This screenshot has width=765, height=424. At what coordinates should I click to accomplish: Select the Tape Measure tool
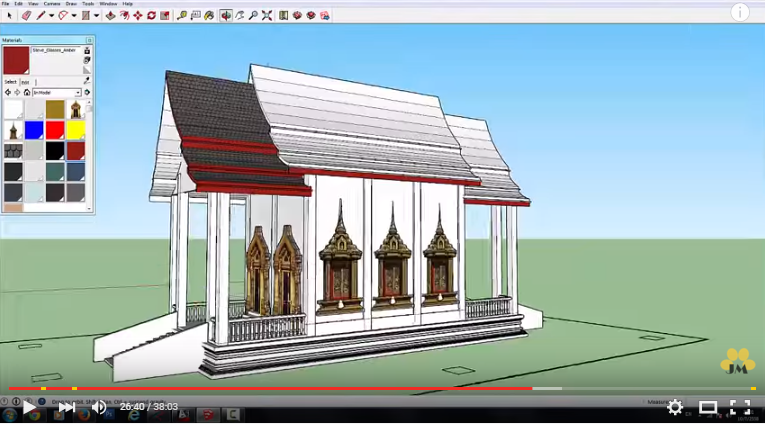tap(181, 16)
